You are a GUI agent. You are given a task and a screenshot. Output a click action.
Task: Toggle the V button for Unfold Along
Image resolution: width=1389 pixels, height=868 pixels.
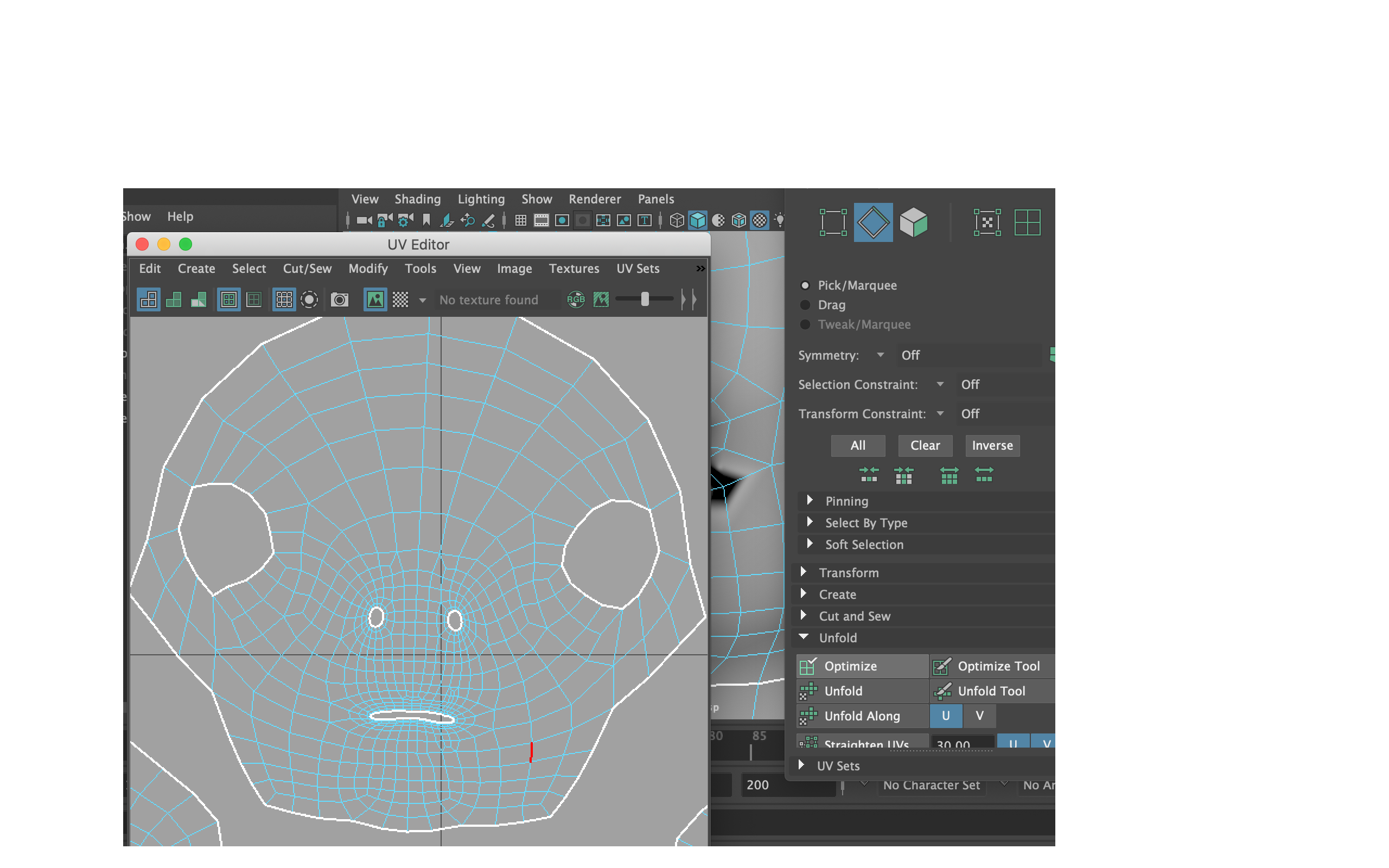click(979, 716)
